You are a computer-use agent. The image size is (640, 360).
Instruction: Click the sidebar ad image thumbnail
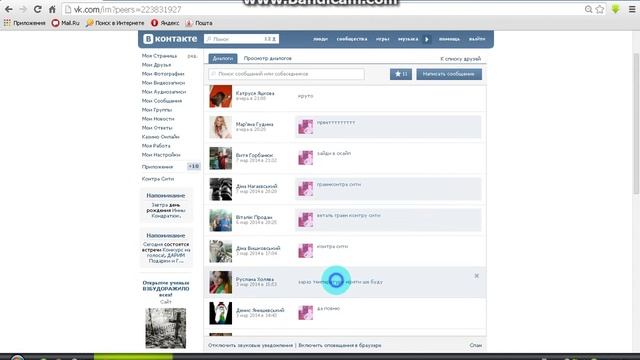click(x=166, y=328)
